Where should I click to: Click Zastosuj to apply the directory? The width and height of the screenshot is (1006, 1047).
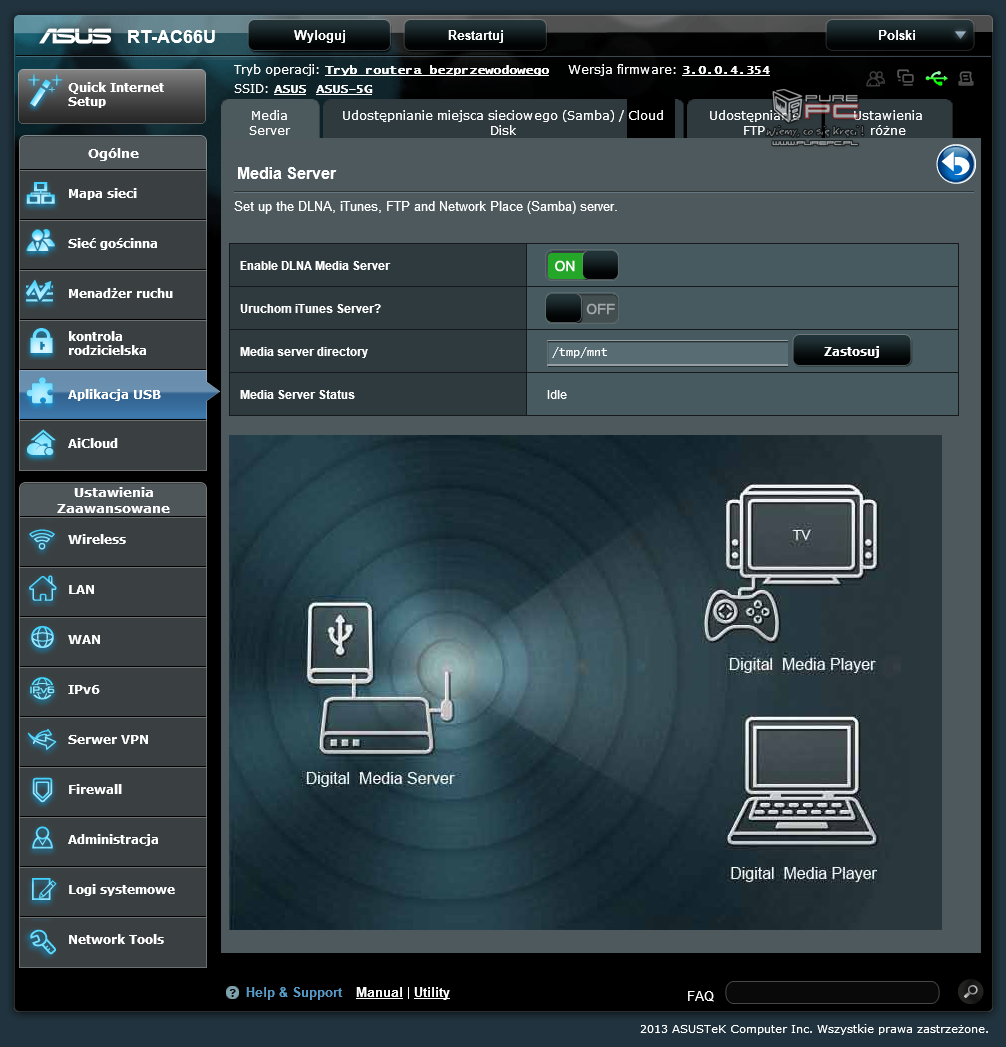851,351
